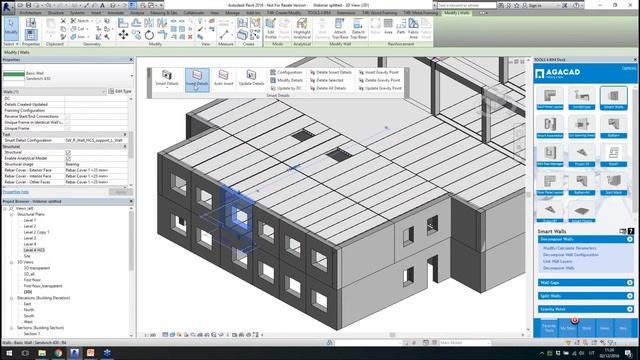Toggle the Unique Frame checkbox
This screenshot has height=360, width=640.
tap(67, 128)
